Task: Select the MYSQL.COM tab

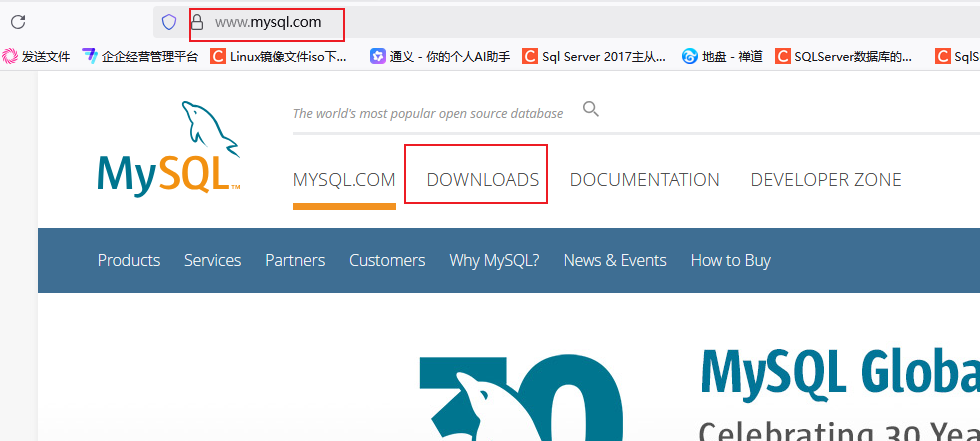Action: click(344, 180)
